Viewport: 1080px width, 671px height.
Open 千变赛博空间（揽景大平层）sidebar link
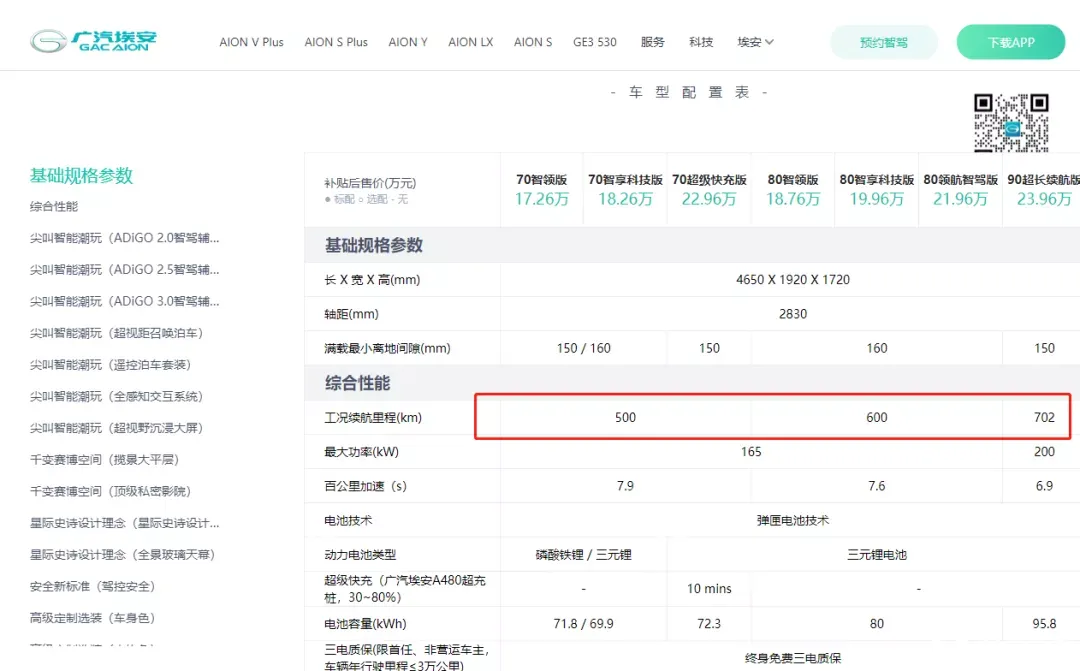[104, 460]
